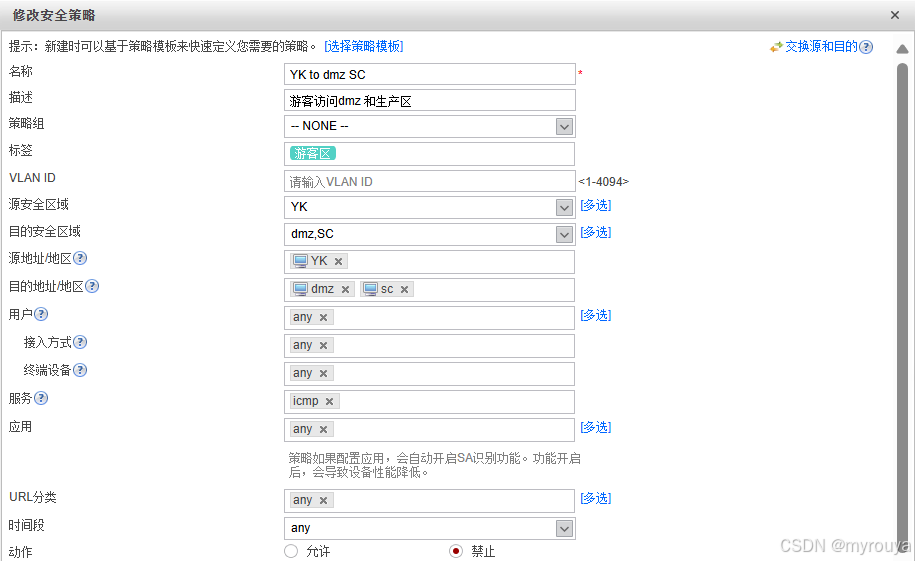Select the 禁止 action radio button
This screenshot has width=915, height=561.
456,551
